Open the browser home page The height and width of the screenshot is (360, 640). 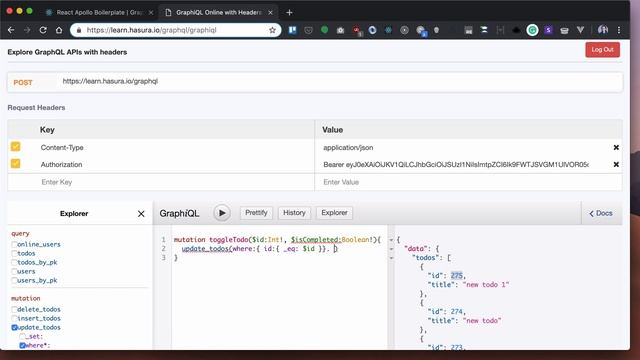pyautogui.click(x=59, y=30)
